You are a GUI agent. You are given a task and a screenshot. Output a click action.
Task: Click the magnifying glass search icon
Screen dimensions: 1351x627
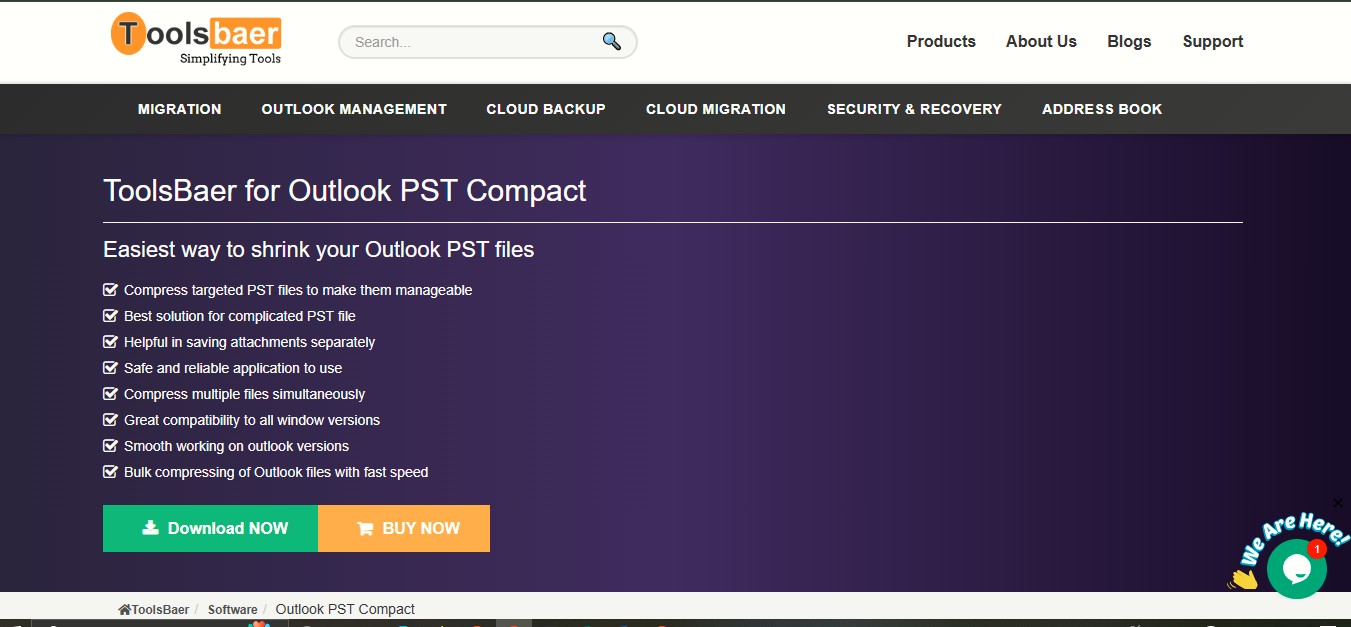coord(611,41)
